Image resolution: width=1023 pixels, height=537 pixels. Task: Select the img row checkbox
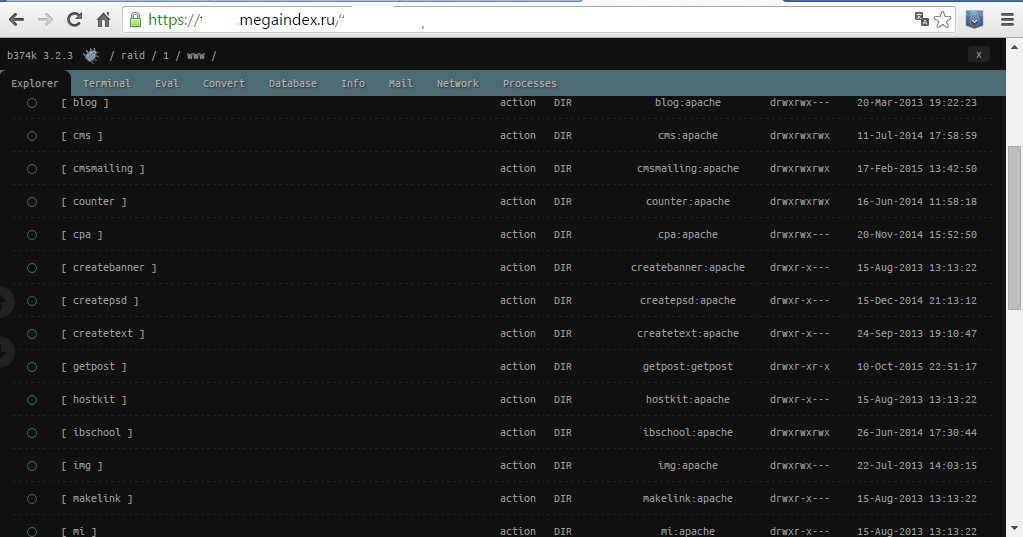tap(32, 466)
